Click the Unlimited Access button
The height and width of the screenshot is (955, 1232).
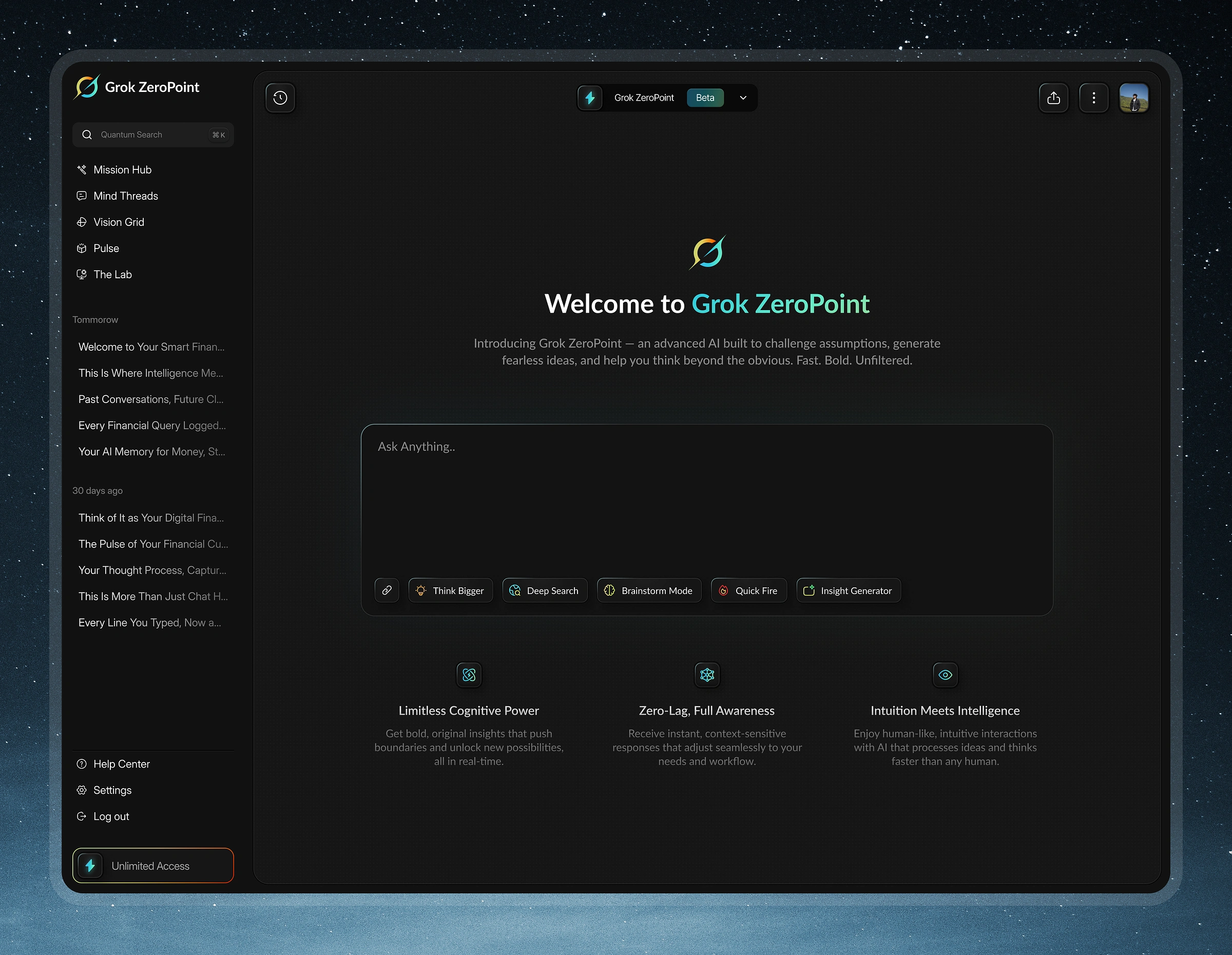tap(153, 865)
